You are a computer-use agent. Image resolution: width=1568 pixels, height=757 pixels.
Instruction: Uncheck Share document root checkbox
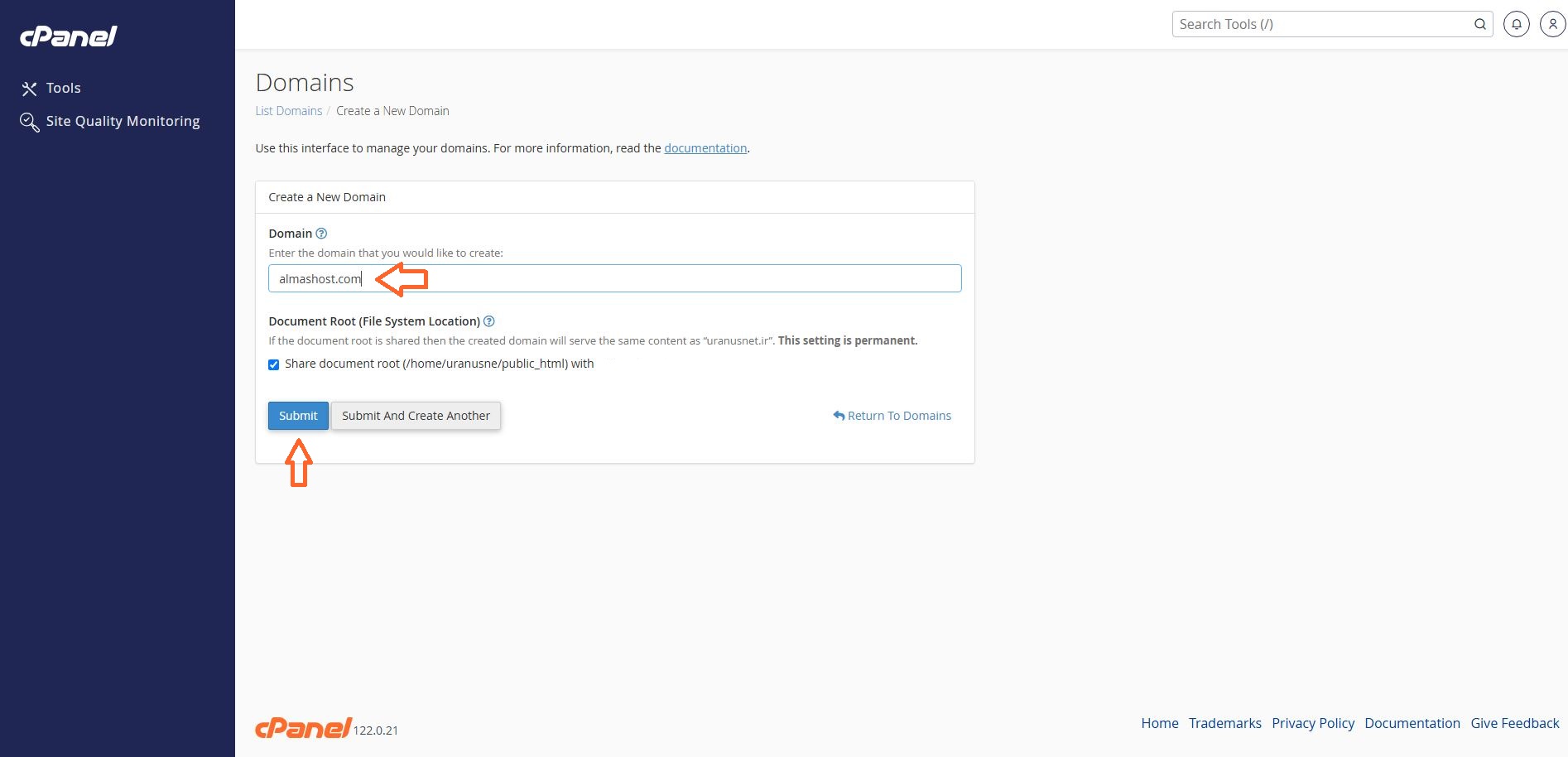(273, 364)
